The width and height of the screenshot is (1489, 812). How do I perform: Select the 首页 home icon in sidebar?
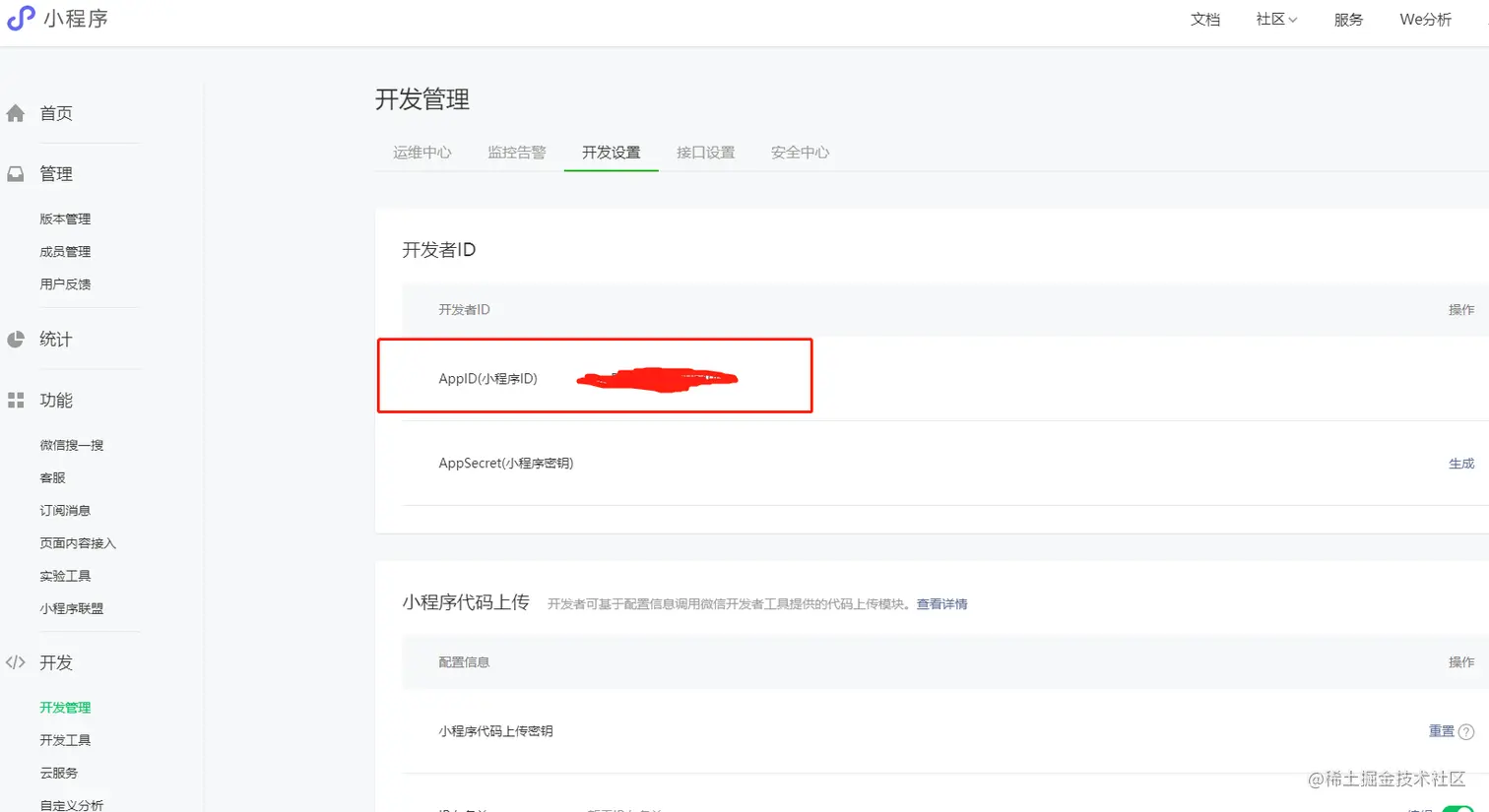click(x=16, y=112)
